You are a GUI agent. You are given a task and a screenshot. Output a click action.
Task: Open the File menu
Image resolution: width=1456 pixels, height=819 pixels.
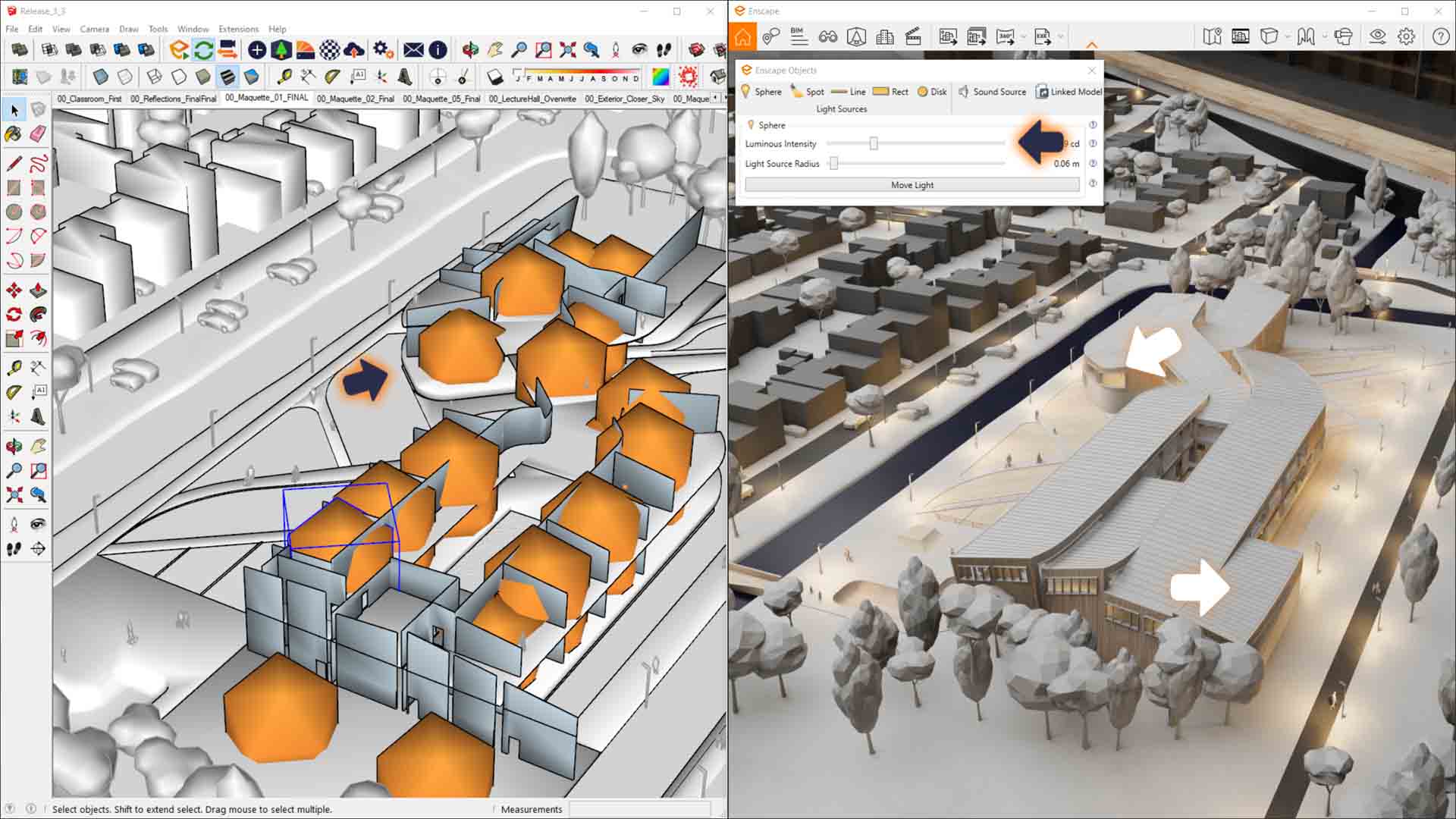coord(12,29)
